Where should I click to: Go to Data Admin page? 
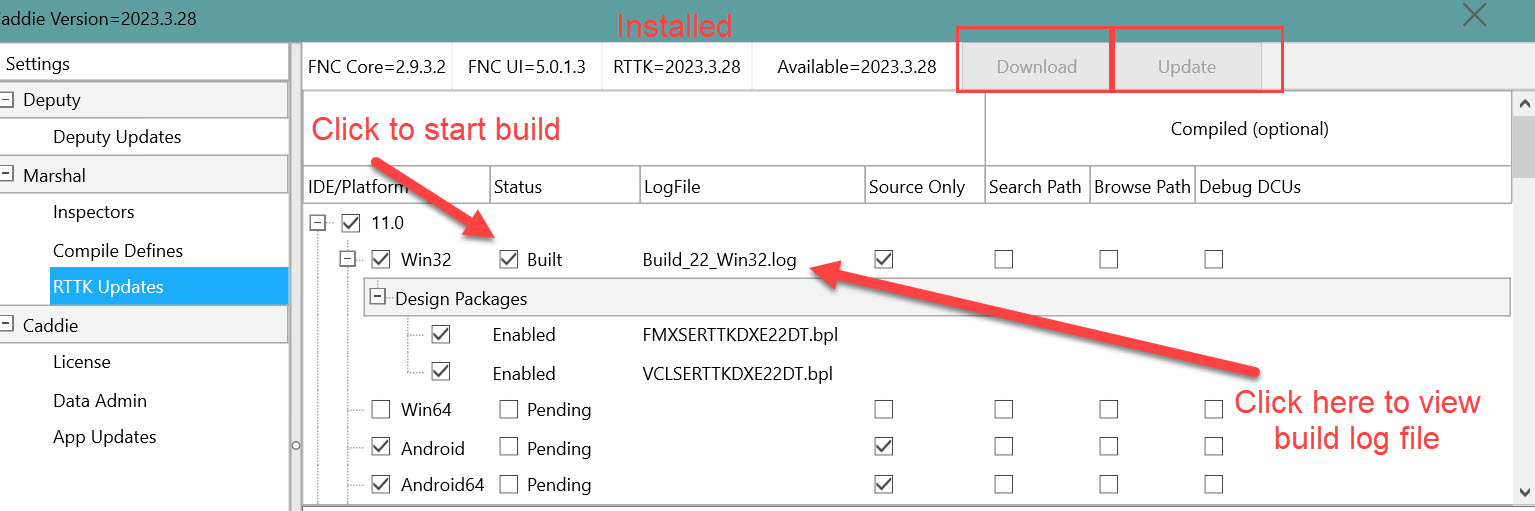point(99,400)
